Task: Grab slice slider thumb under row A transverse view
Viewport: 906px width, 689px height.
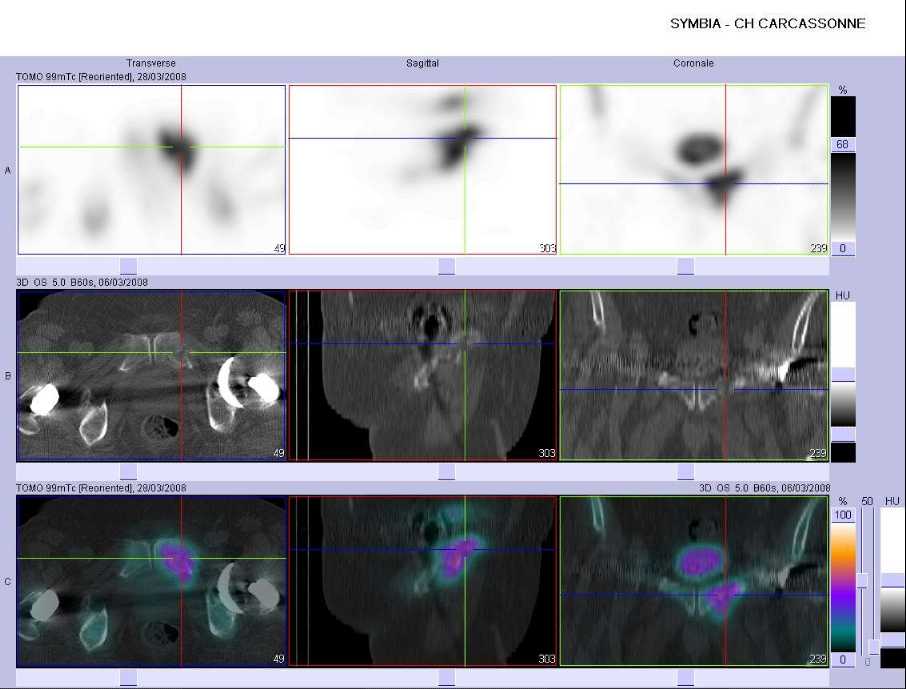Action: [x=128, y=266]
